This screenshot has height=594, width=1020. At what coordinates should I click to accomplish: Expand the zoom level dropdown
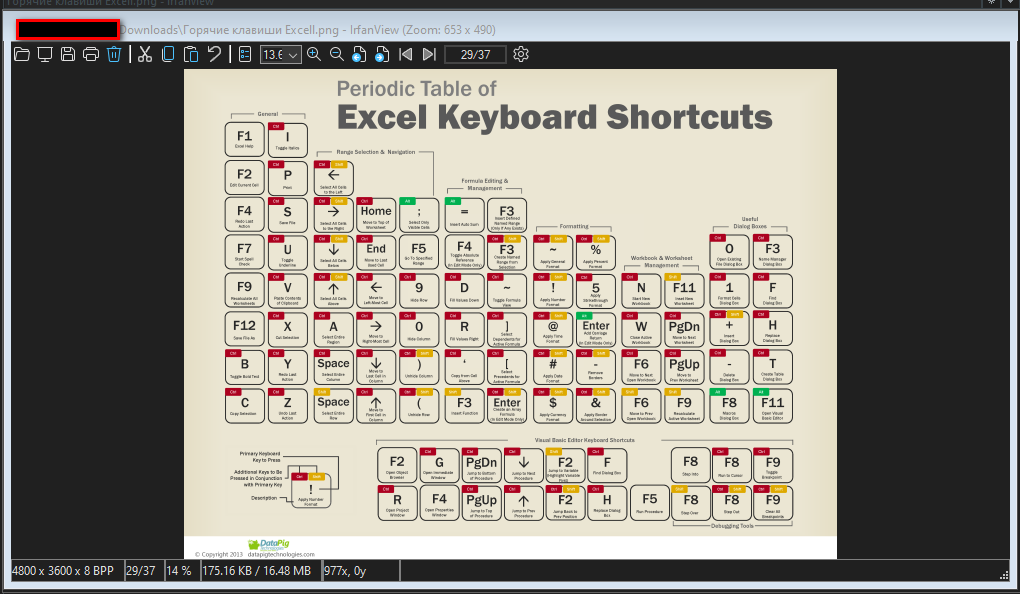293,55
